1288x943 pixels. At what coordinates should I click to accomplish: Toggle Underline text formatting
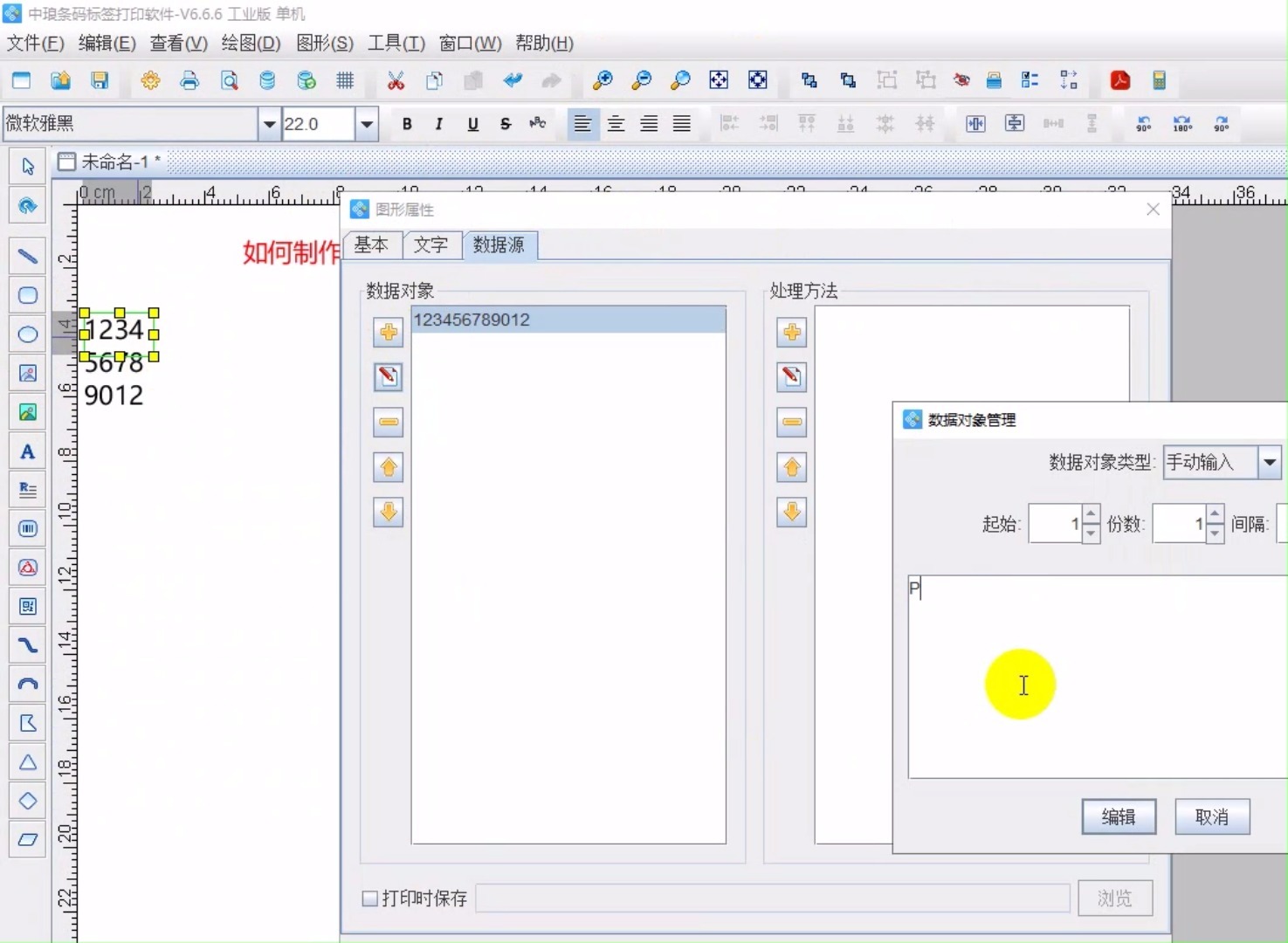click(472, 124)
